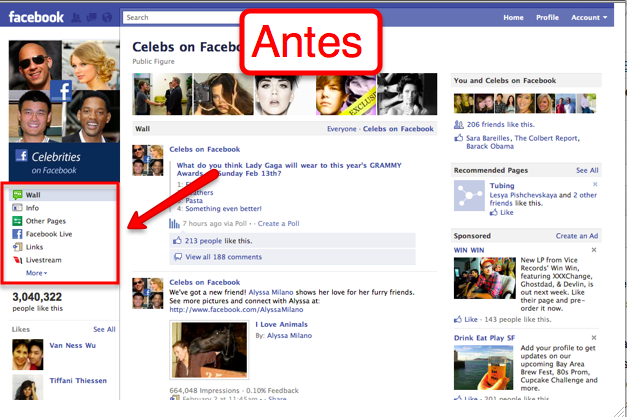Viewport: 627px width, 417px height.
Task: Click the comment bubble icon near View all comments
Action: pos(178,257)
